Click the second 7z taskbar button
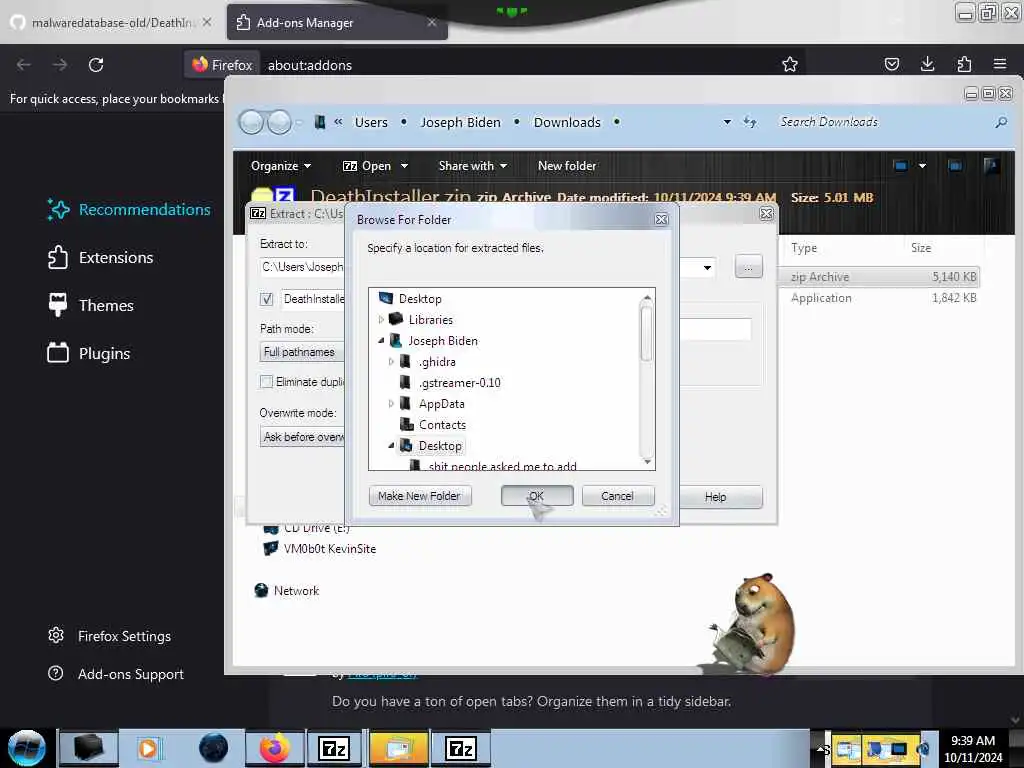Image resolution: width=1024 pixels, height=768 pixels. pyautogui.click(x=461, y=748)
